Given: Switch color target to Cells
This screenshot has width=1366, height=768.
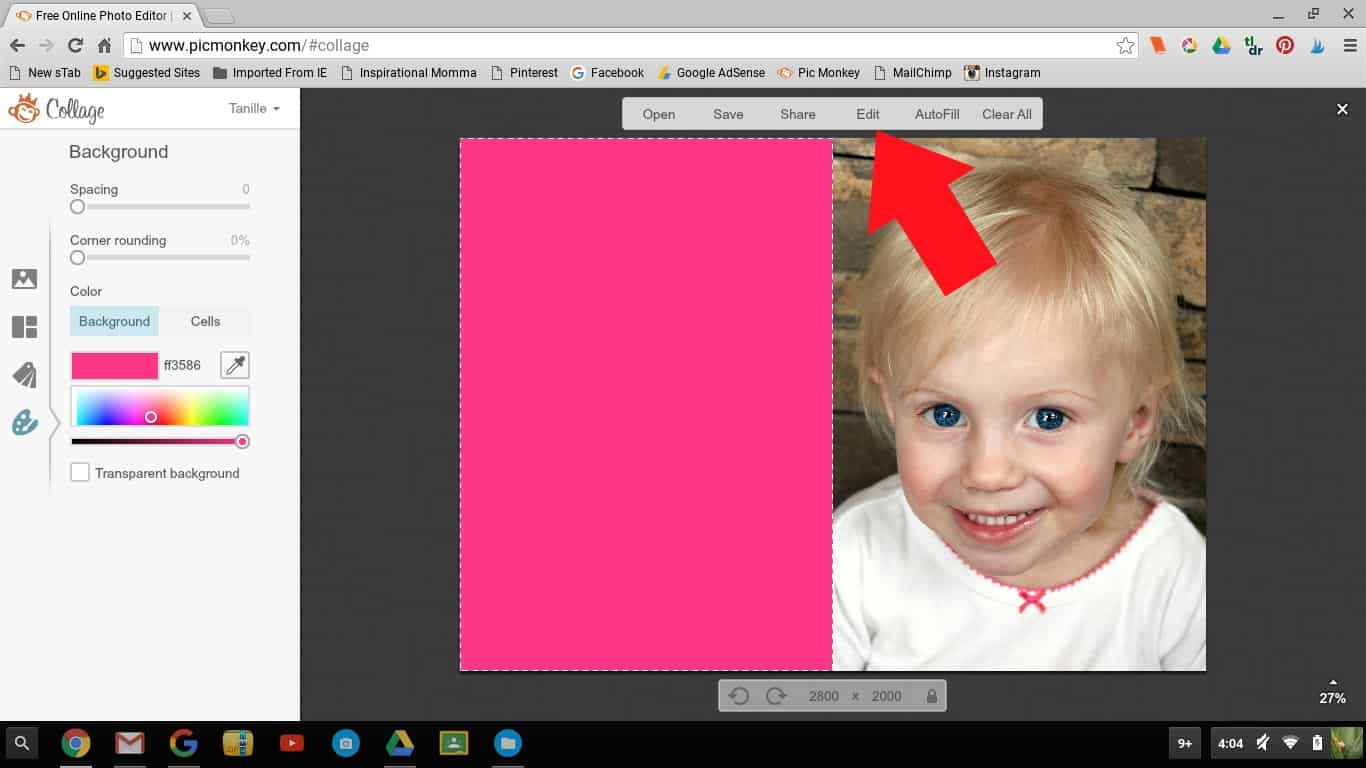Looking at the screenshot, I should pyautogui.click(x=205, y=321).
